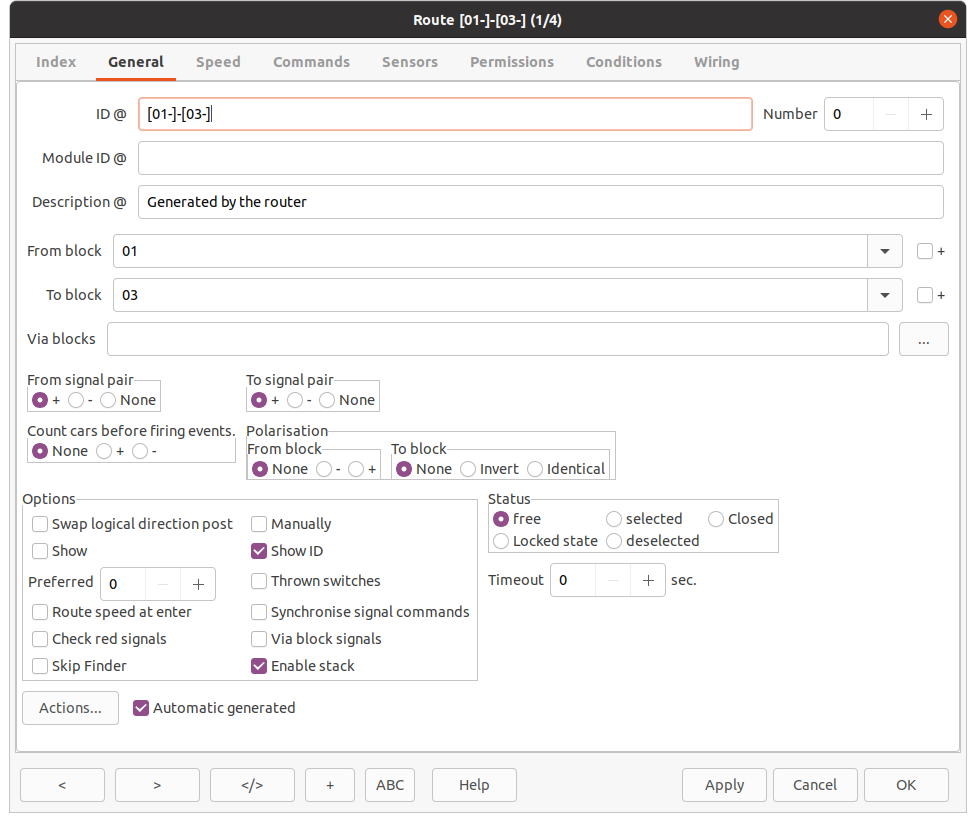The image size is (976, 822).
Task: Toggle the Automatic generated checkbox
Action: (x=141, y=708)
